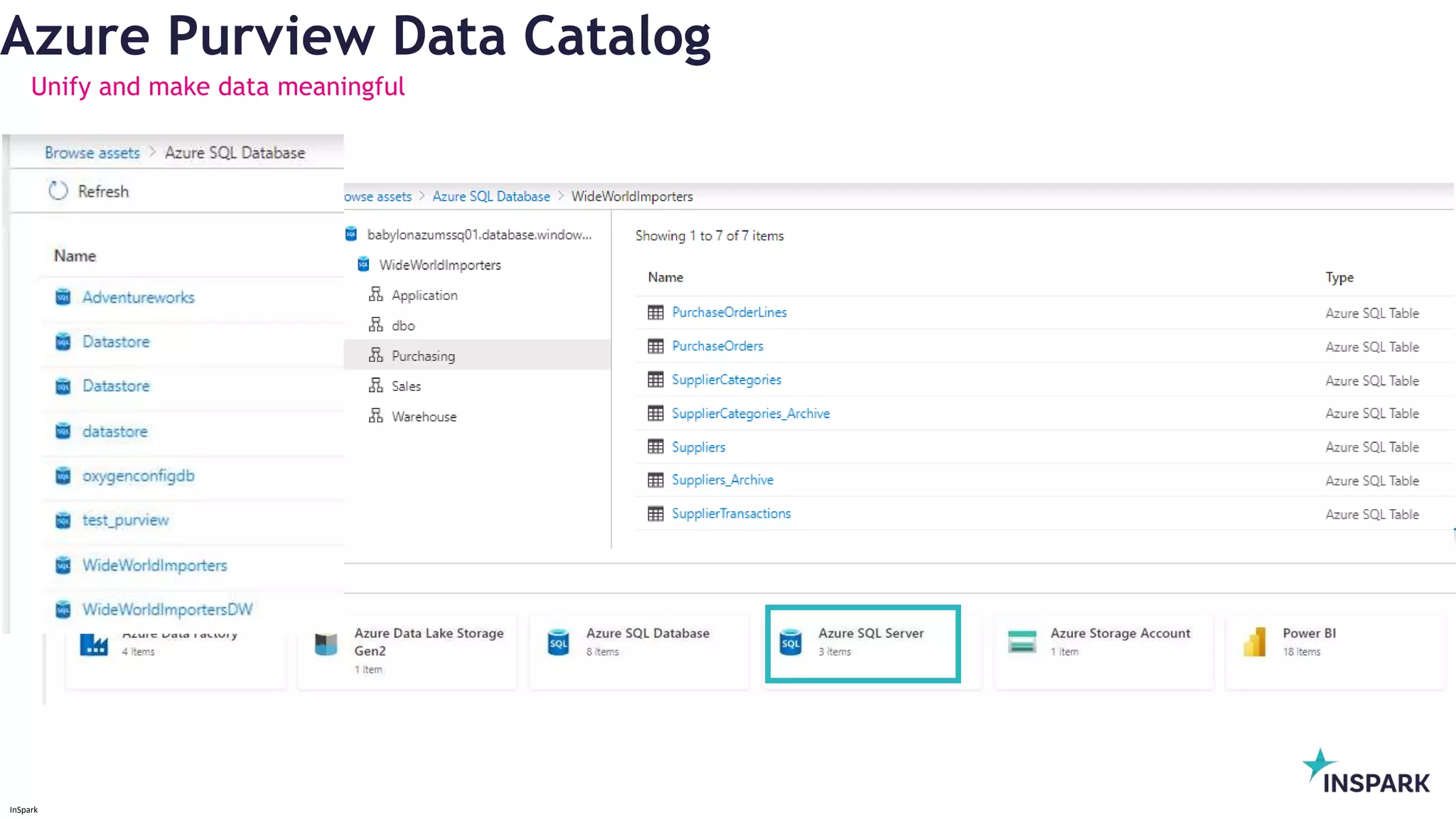Click the SQL icon beside WideWorldImportersDW
The image size is (1456, 819).
63,609
